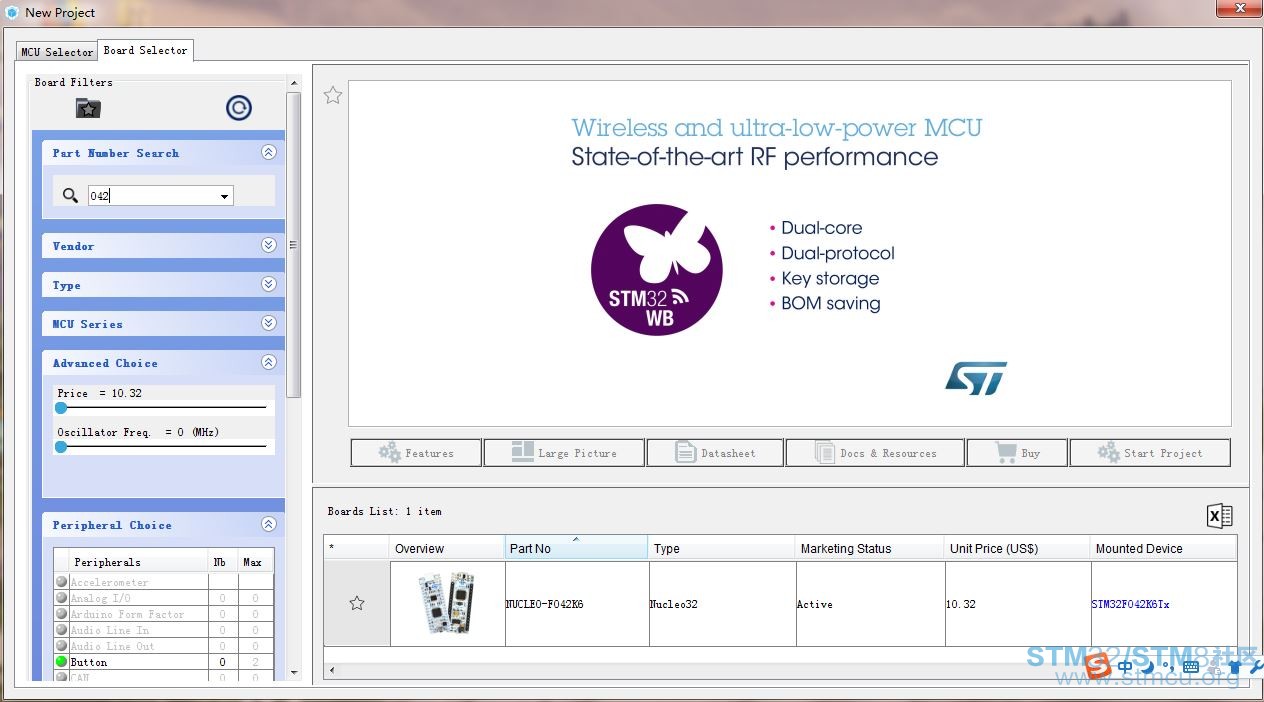Screen dimensions: 1264x702
Task: Expand the Vendor filter section
Action: (x=268, y=245)
